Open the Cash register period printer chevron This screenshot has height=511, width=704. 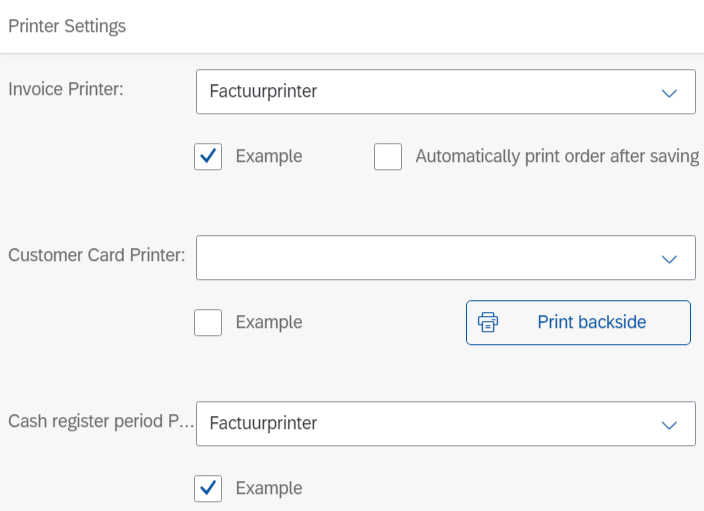coord(669,424)
